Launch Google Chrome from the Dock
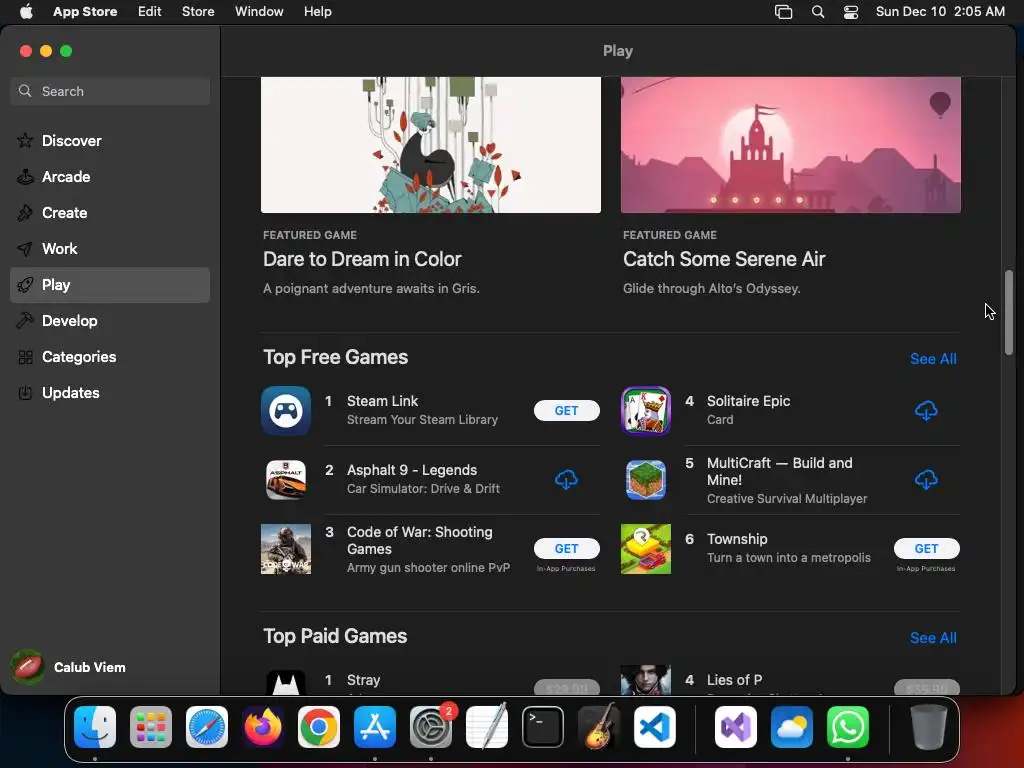The image size is (1024, 768). click(319, 727)
